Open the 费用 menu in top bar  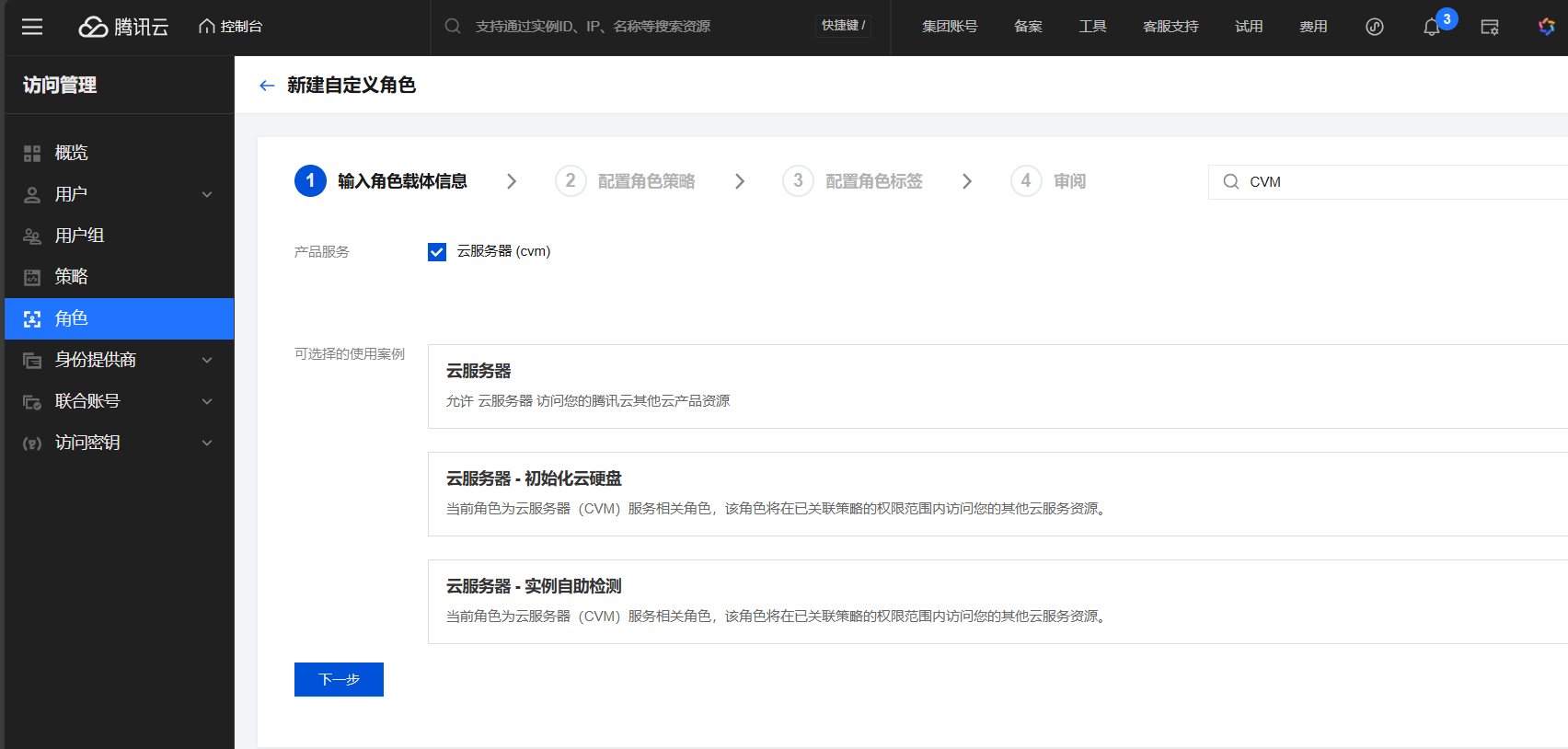point(1313,27)
